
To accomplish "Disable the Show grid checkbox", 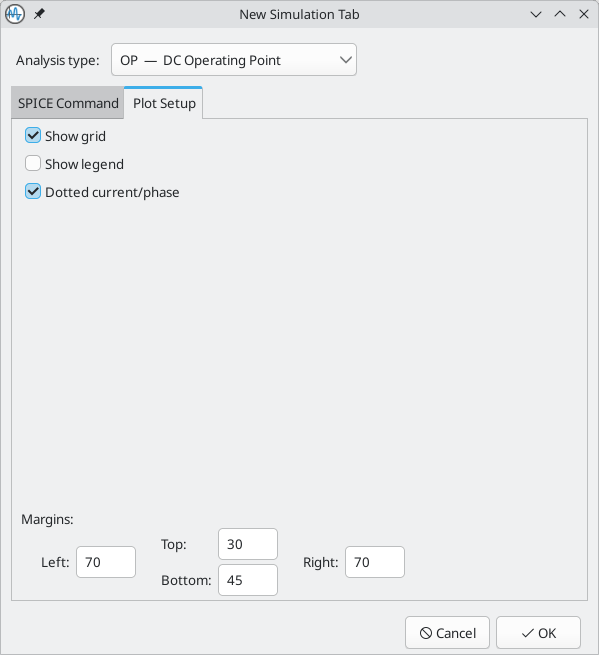I will 33,136.
